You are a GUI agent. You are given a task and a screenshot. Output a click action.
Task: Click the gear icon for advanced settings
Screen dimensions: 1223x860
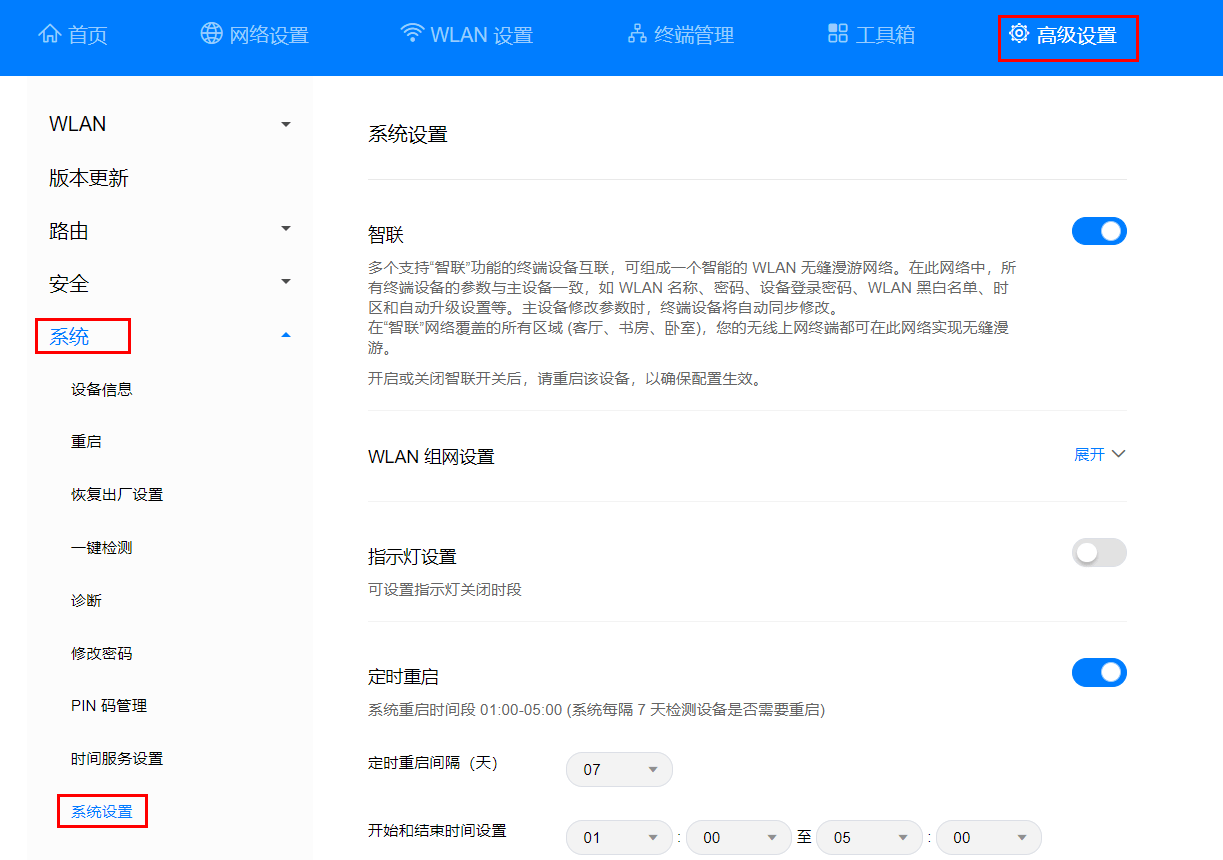1019,34
